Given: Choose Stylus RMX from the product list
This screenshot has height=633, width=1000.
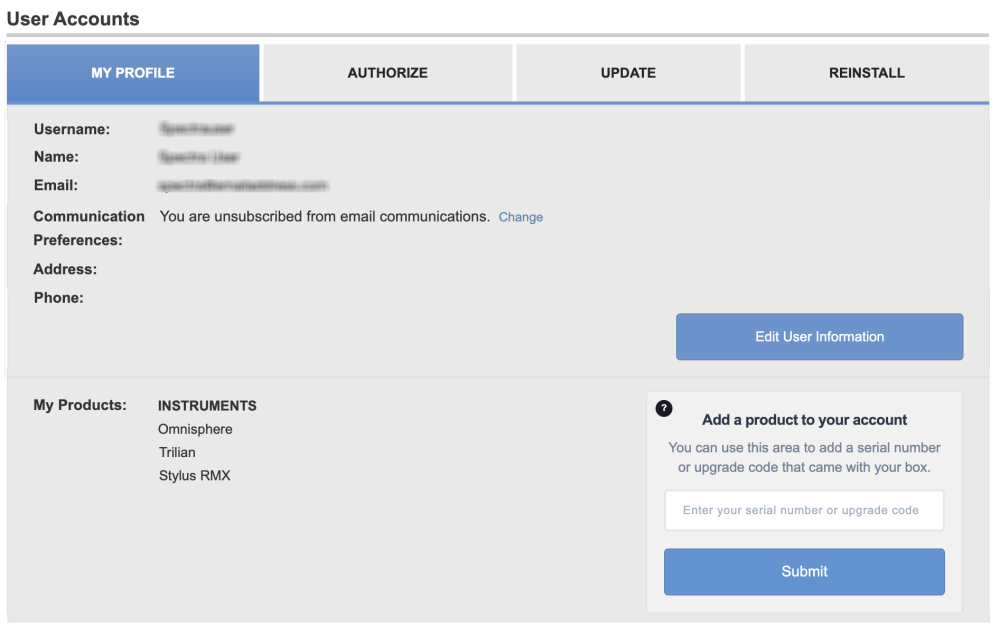Looking at the screenshot, I should (x=194, y=476).
